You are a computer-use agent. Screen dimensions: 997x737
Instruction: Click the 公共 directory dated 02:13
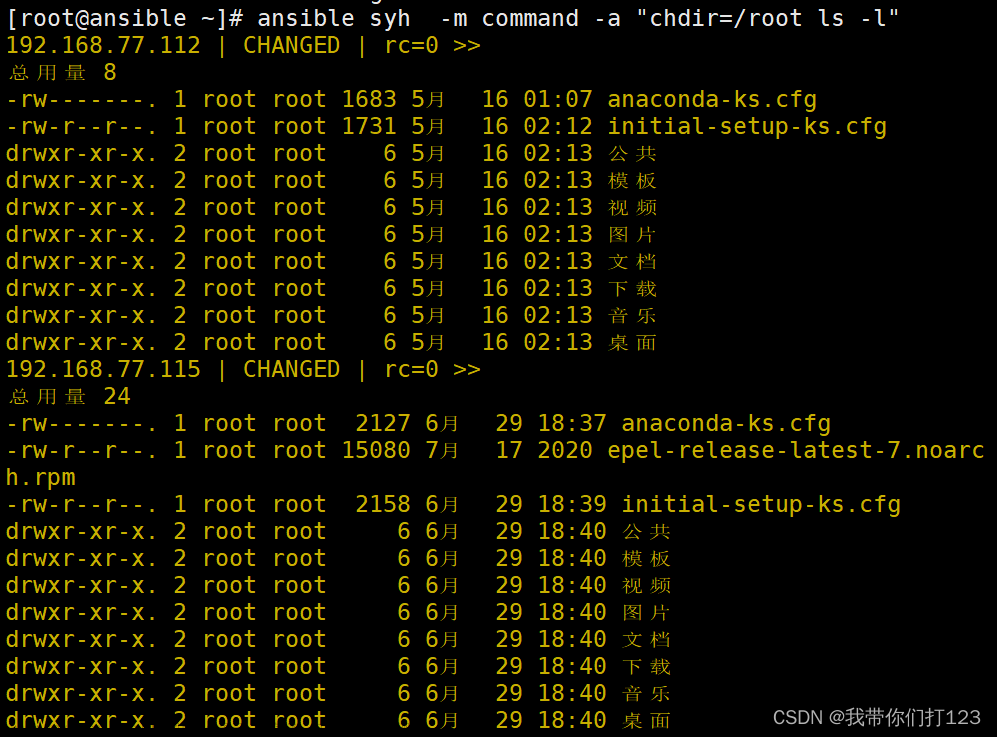pos(632,153)
